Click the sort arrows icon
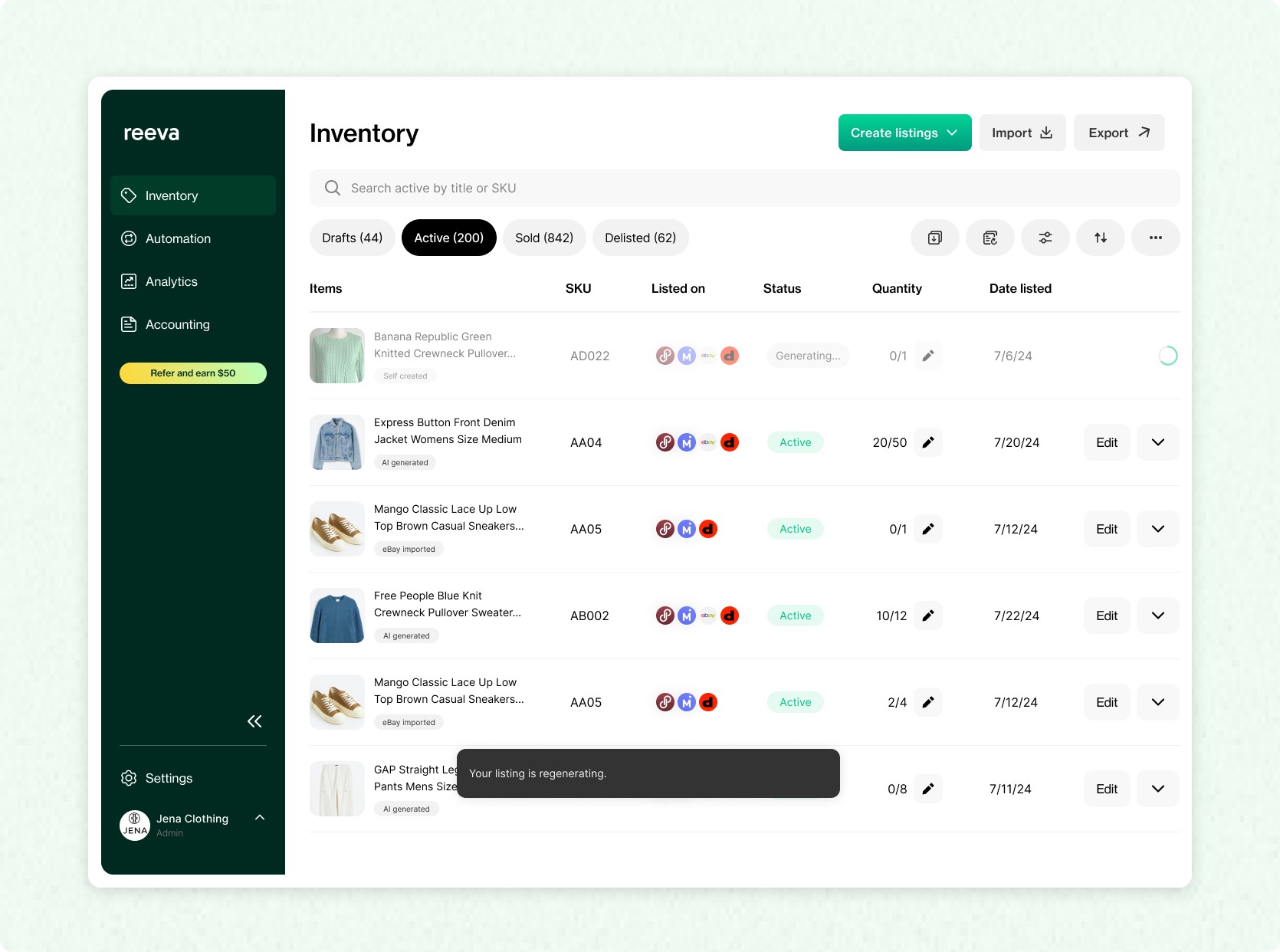Screen dimensions: 1280x952 click(1101, 238)
